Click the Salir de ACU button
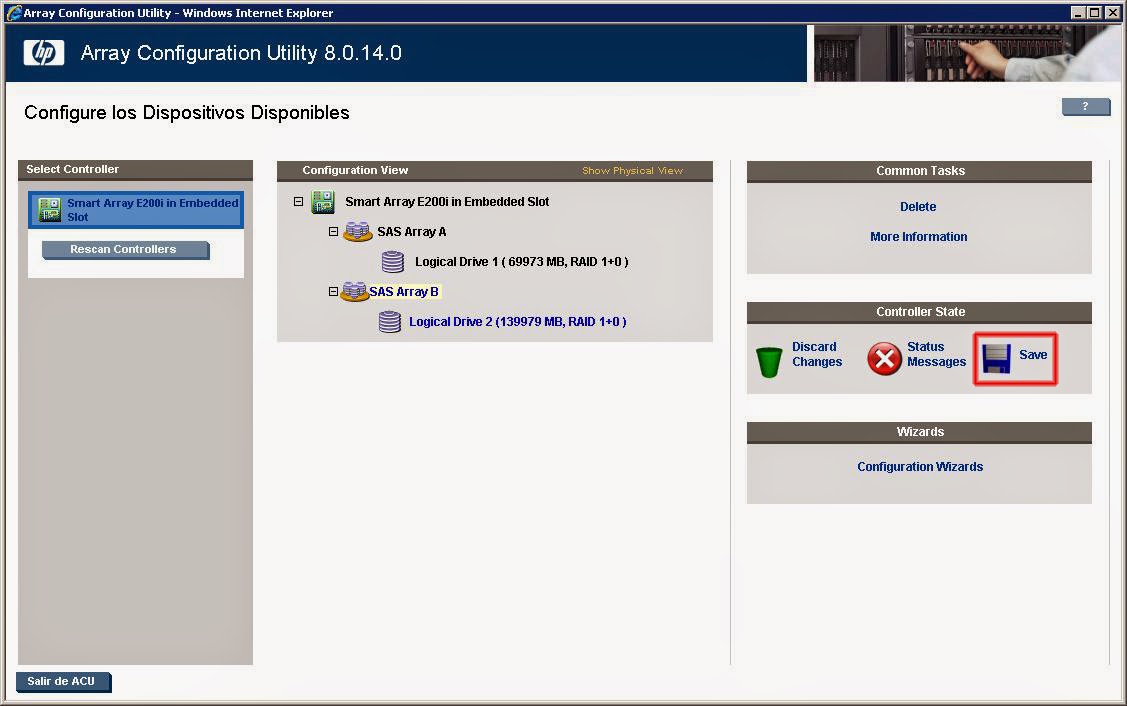The image size is (1127, 706). (x=62, y=681)
